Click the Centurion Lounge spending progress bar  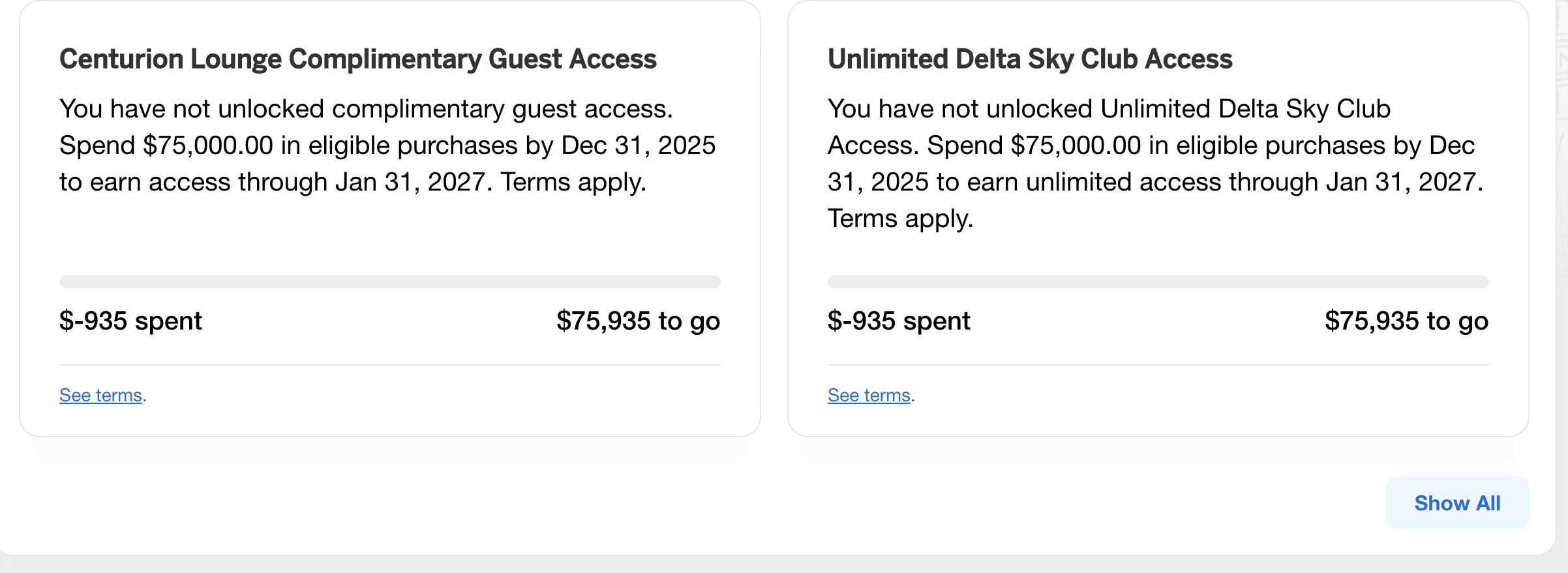(389, 282)
